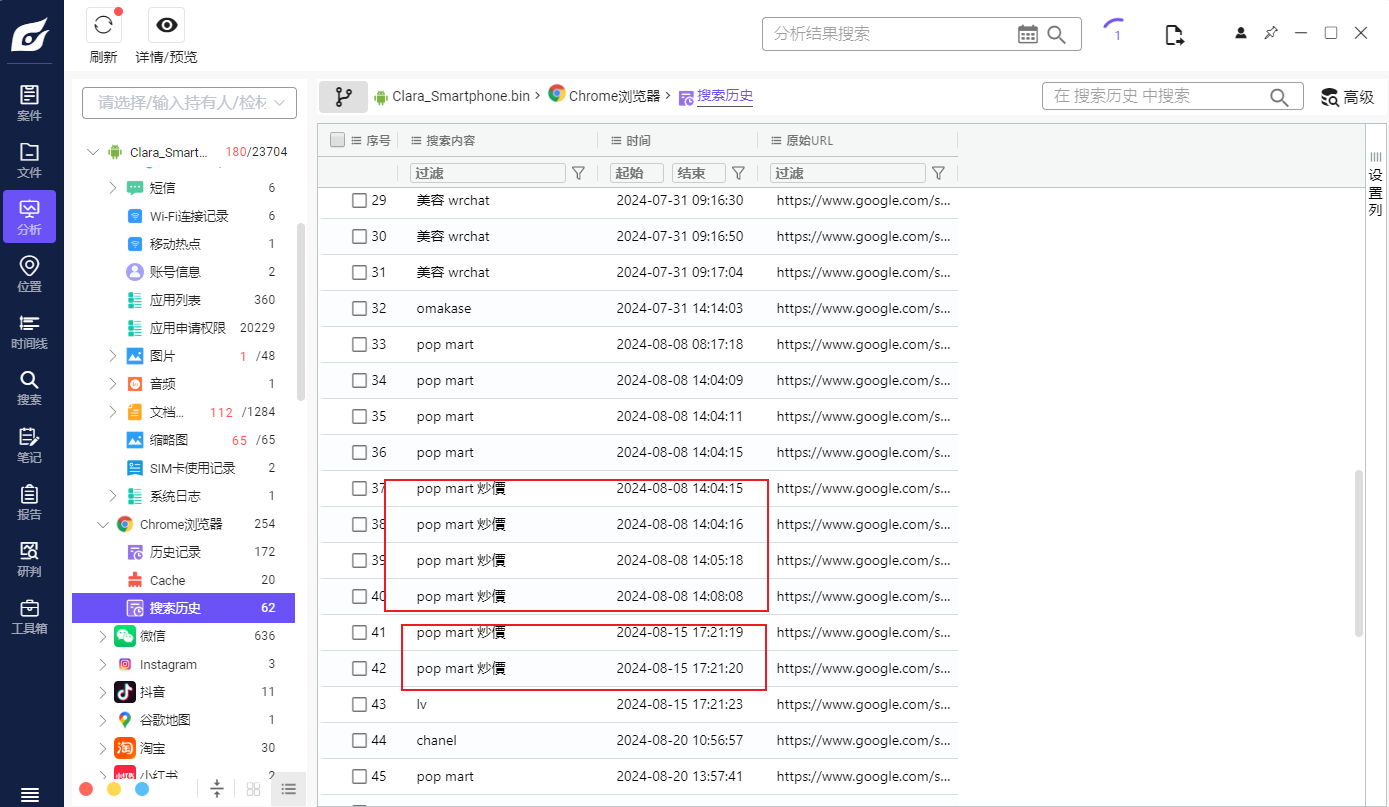The width and height of the screenshot is (1389, 807).
Task: Tick the checkbox for row 45
Action: point(360,777)
